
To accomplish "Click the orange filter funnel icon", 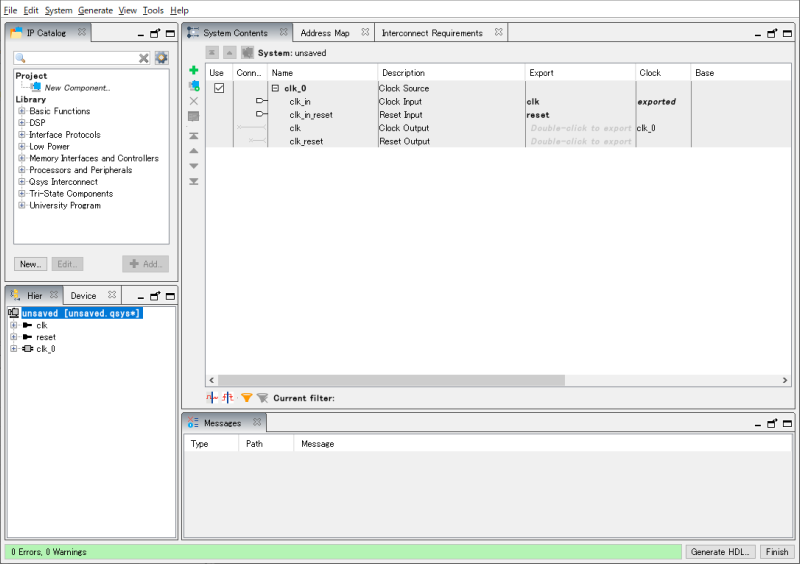I will coord(247,398).
